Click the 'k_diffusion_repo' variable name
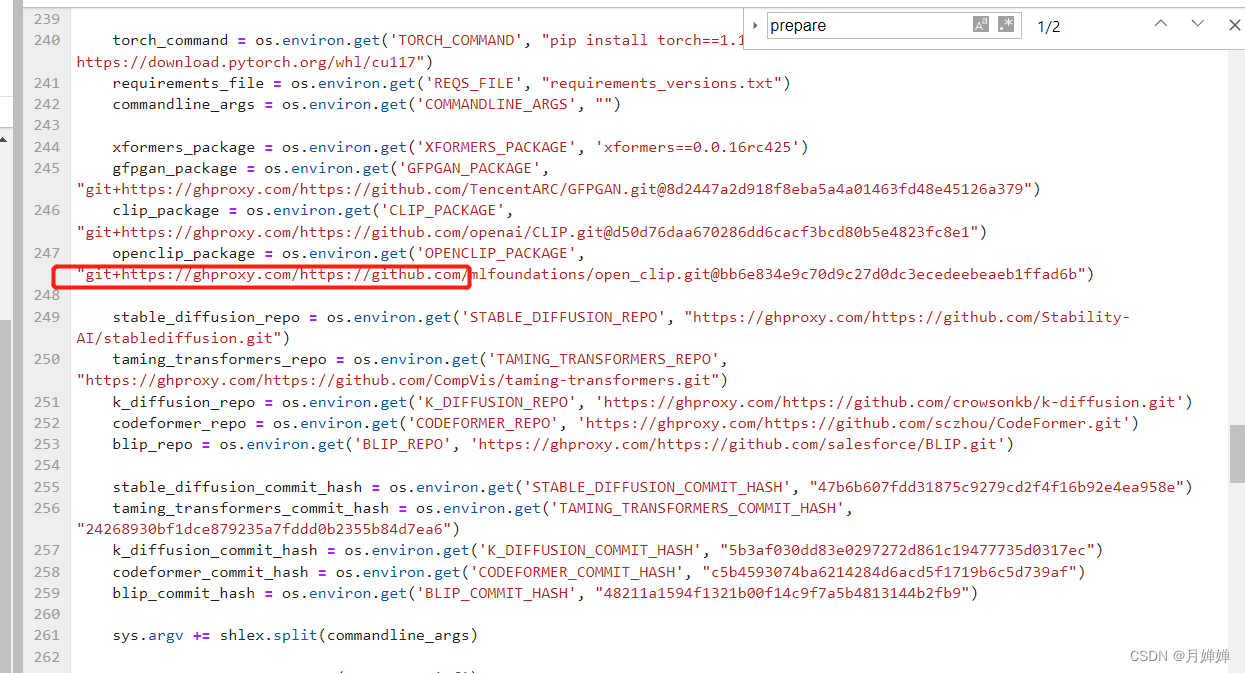The height and width of the screenshot is (673, 1245). click(183, 402)
